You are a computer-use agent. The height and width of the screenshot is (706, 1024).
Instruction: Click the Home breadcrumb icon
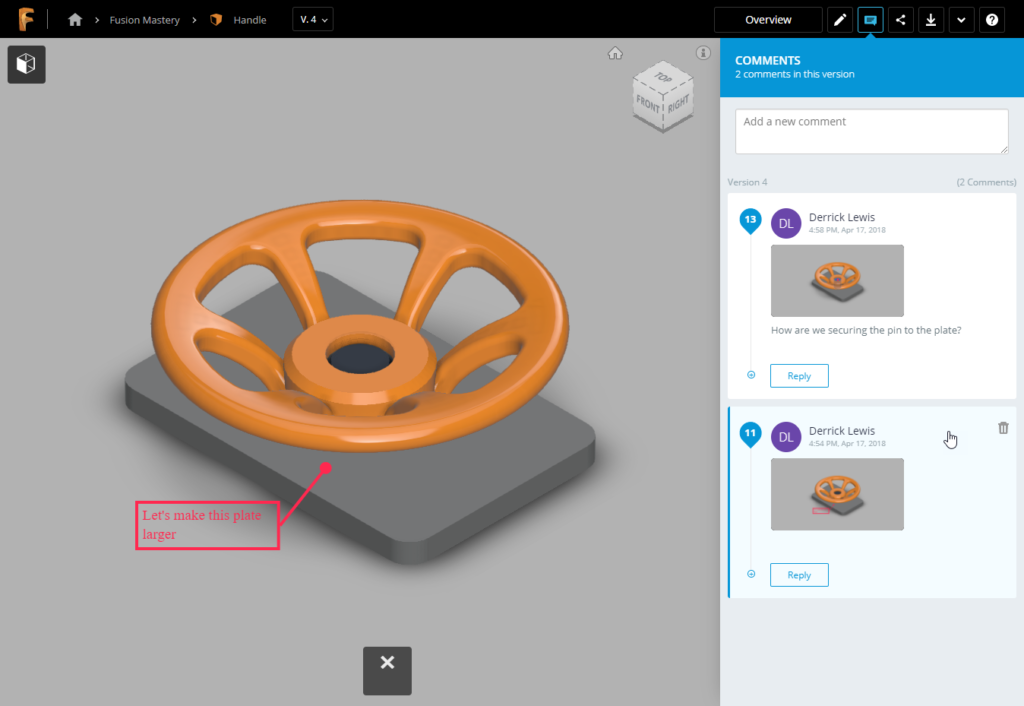pos(75,18)
